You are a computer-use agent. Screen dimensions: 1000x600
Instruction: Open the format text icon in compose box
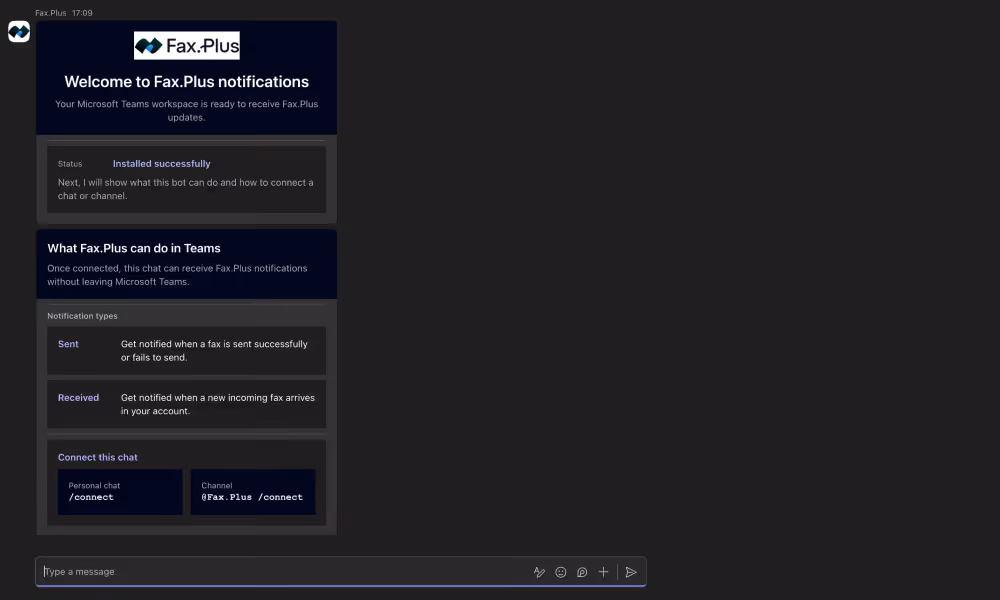pos(539,572)
